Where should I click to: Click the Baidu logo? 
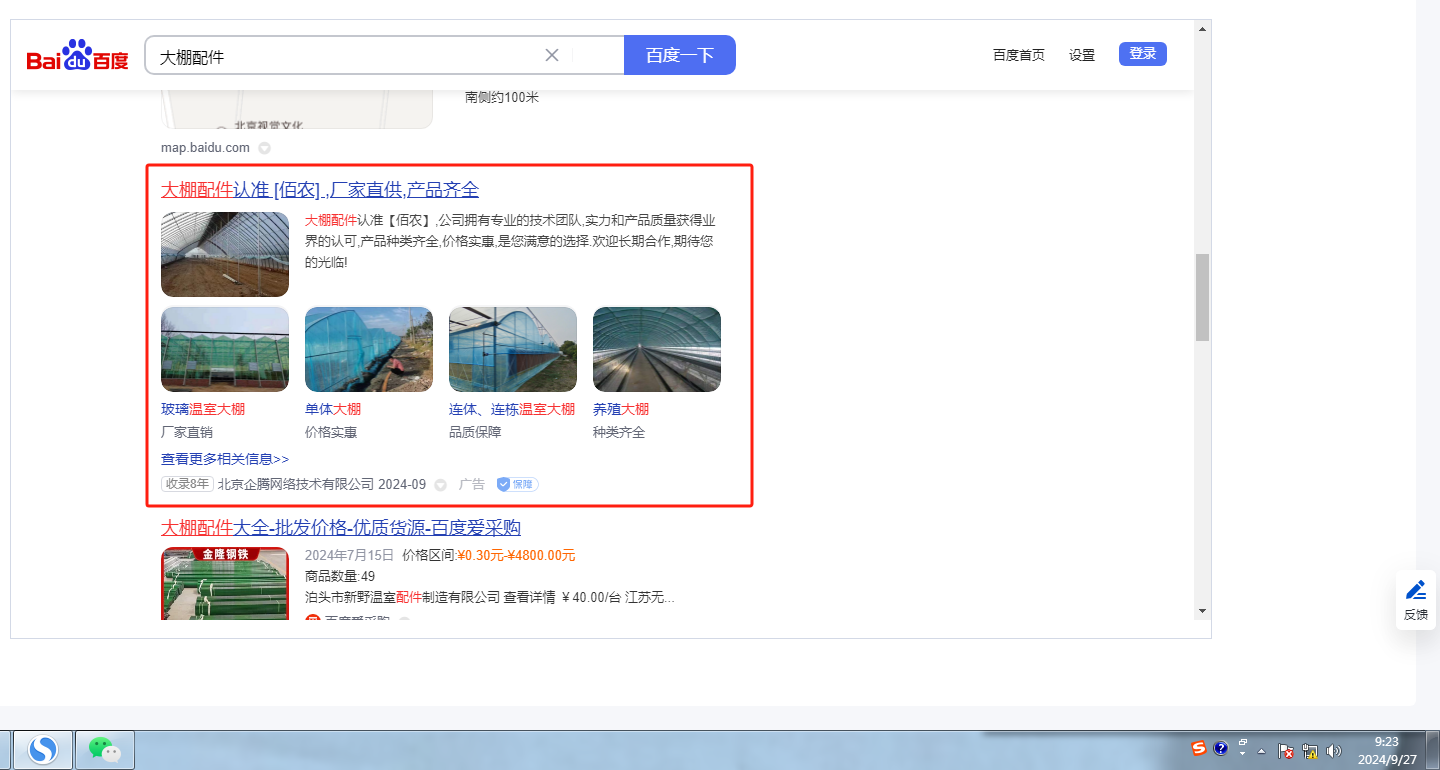[x=77, y=56]
